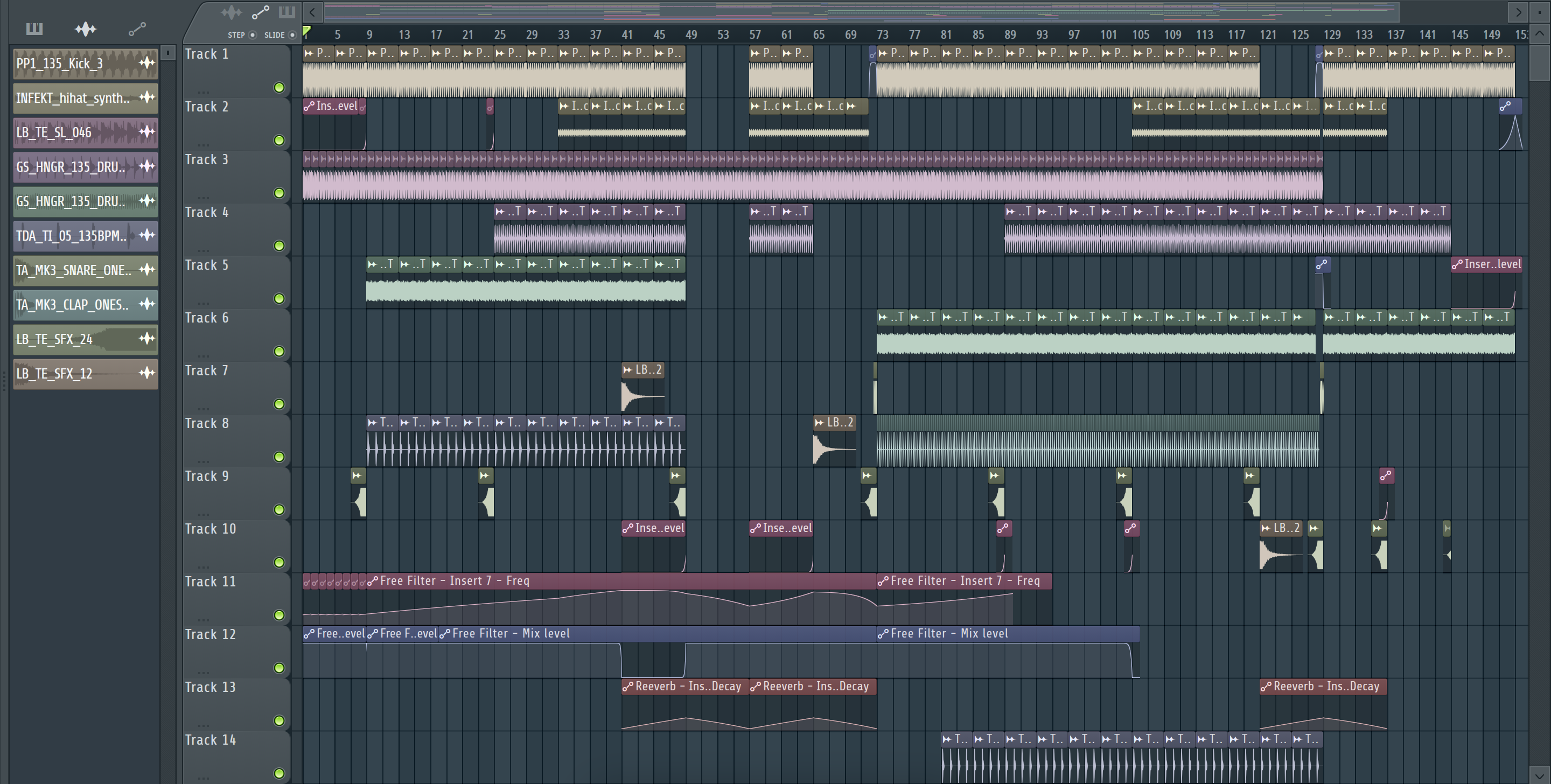This screenshot has height=784, width=1551.
Task: Mute Track 2 with its green LED
Action: pos(279,141)
